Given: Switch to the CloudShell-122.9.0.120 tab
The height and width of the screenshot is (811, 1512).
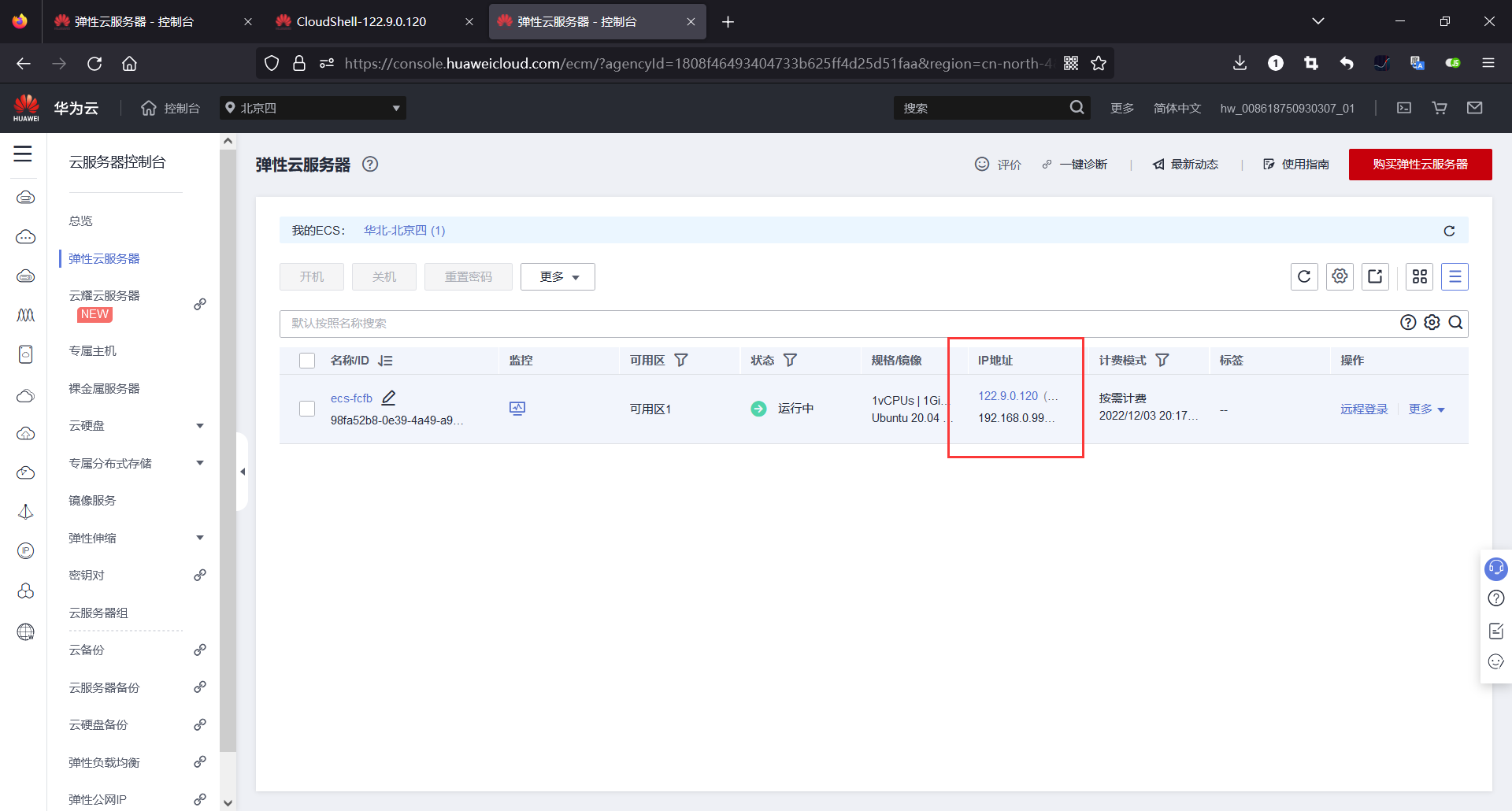Looking at the screenshot, I should pyautogui.click(x=374, y=21).
